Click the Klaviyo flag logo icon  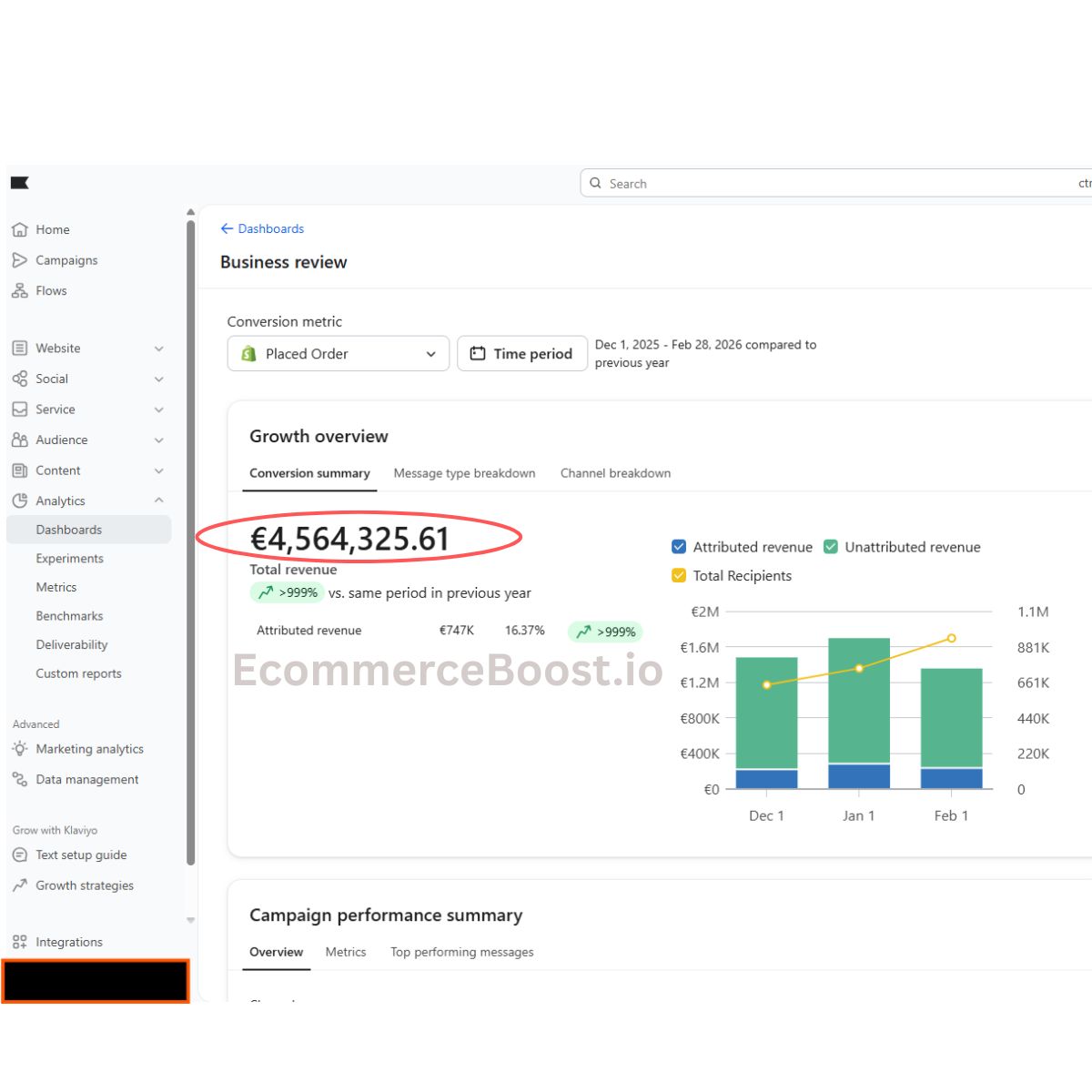[20, 183]
